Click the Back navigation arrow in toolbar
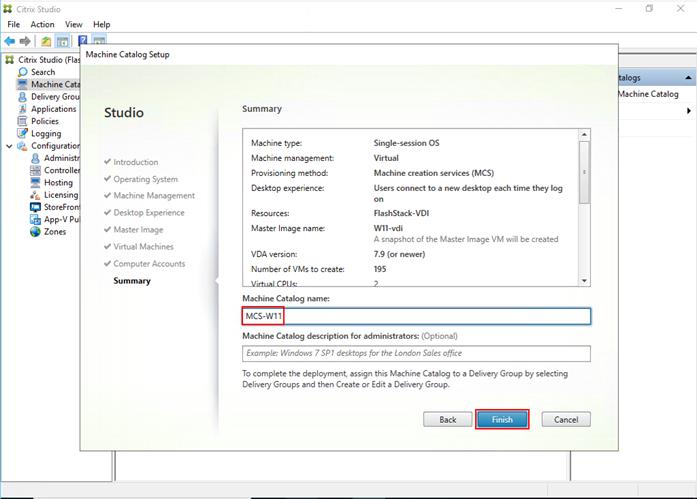Screen dimensions: 697x499 tap(10, 41)
